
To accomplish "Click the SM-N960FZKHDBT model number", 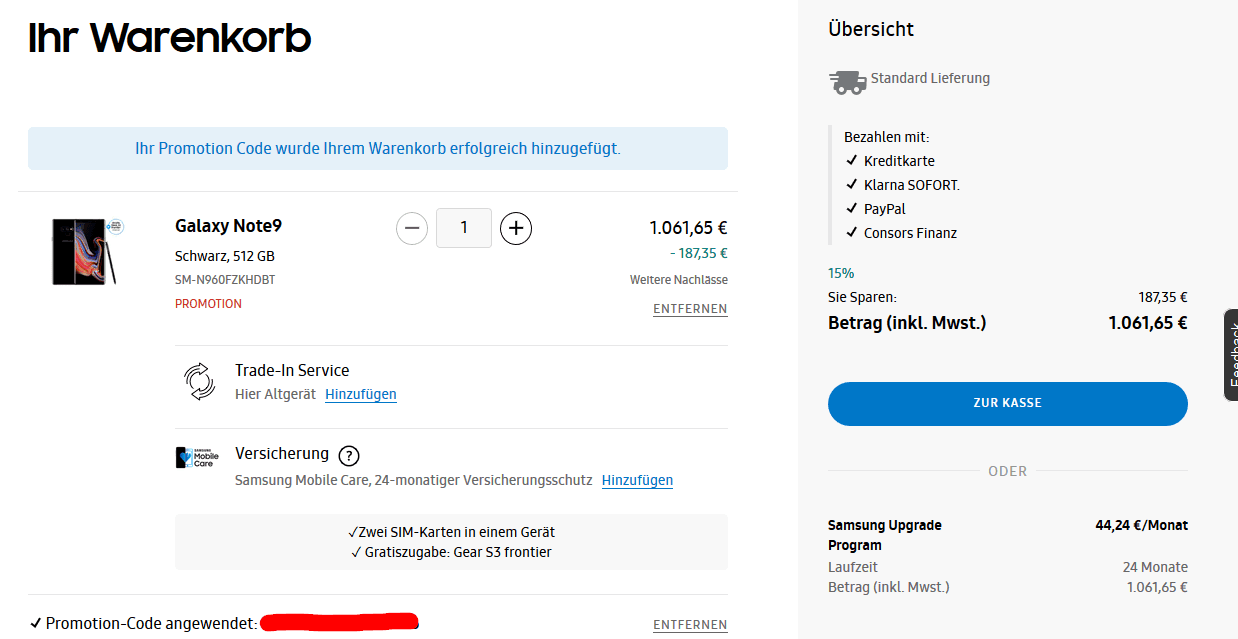I will click(x=225, y=280).
